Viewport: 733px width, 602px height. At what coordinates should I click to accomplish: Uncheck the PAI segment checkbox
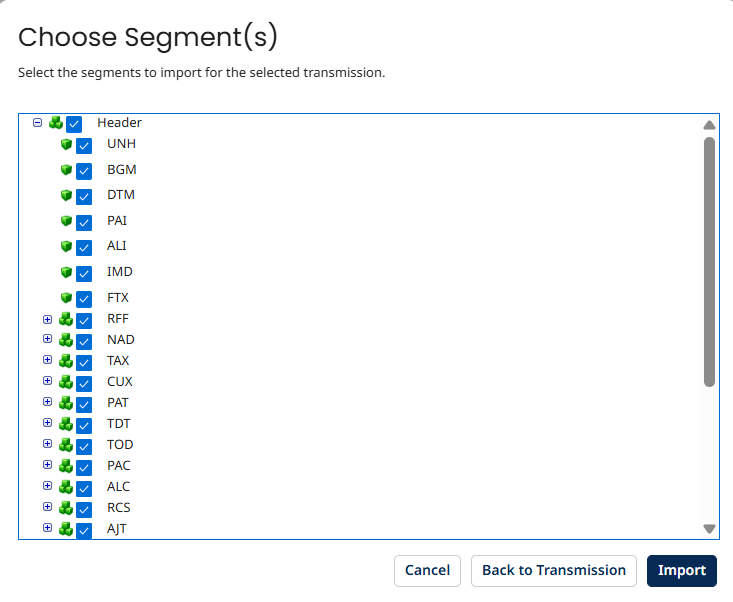pos(84,221)
